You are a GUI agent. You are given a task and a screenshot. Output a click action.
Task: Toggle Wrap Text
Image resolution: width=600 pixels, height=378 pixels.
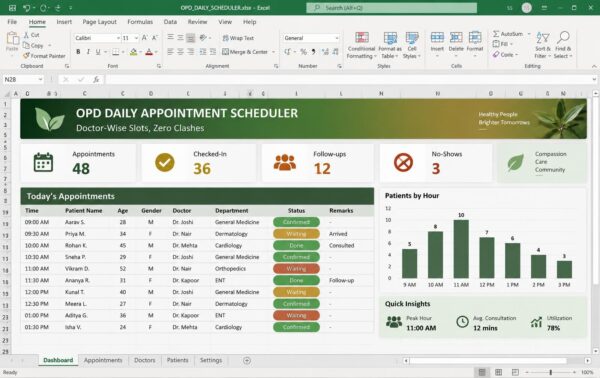[x=238, y=38]
